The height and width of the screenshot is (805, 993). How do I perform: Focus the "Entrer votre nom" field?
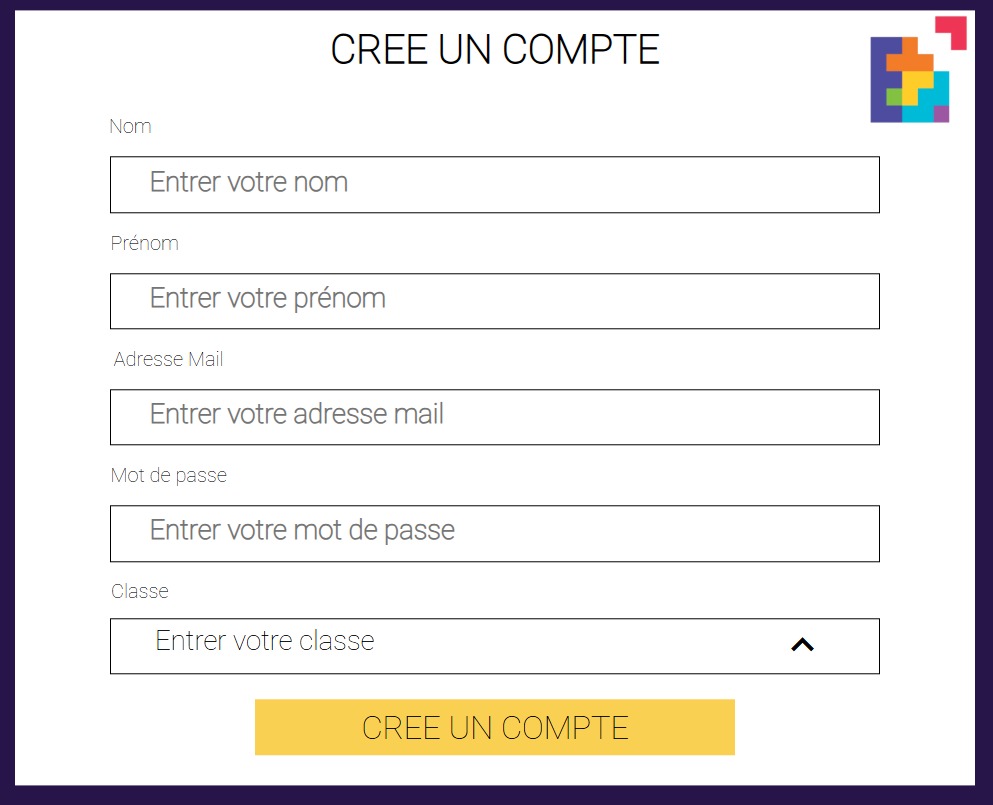click(x=494, y=184)
